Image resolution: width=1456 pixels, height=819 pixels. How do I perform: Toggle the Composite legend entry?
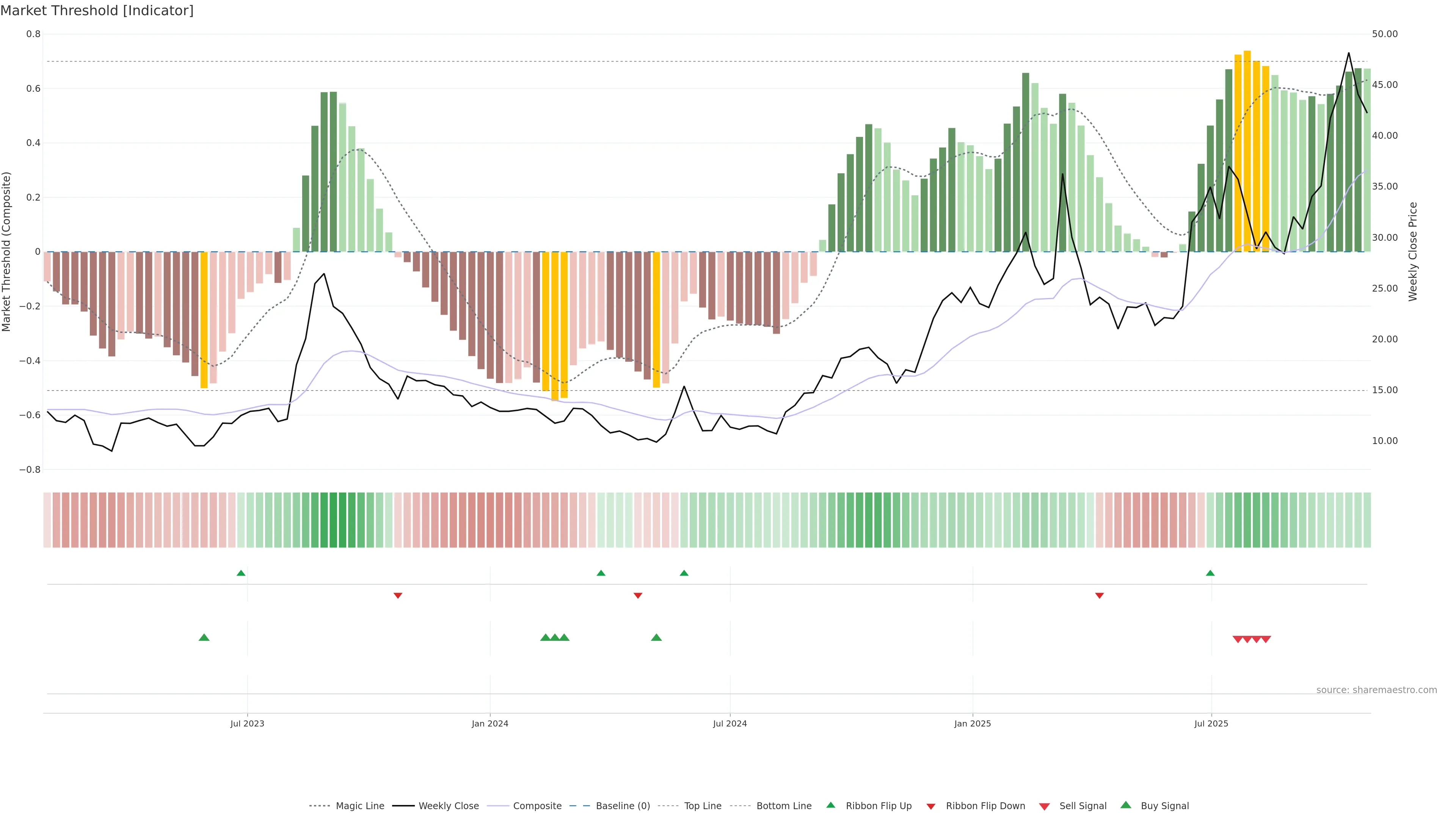click(537, 806)
